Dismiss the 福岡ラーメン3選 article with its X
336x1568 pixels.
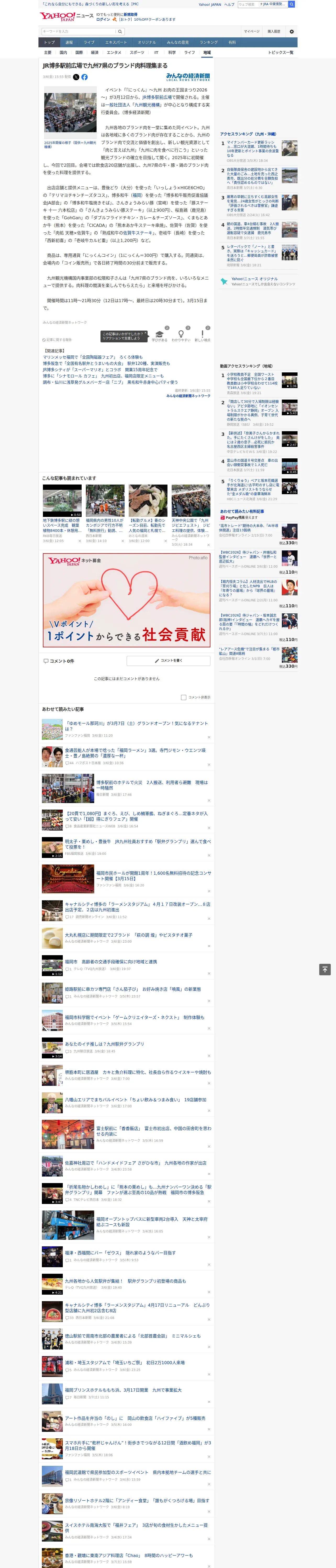pos(209,764)
